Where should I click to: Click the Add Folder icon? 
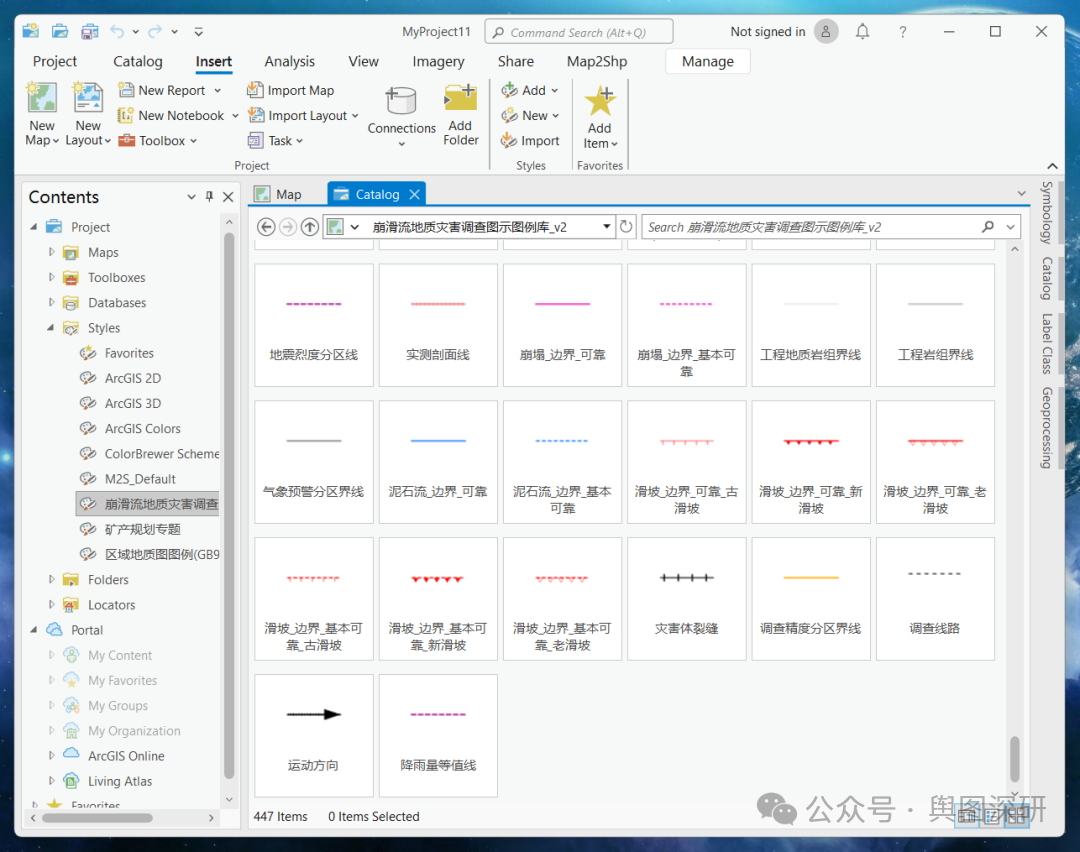[x=461, y=98]
